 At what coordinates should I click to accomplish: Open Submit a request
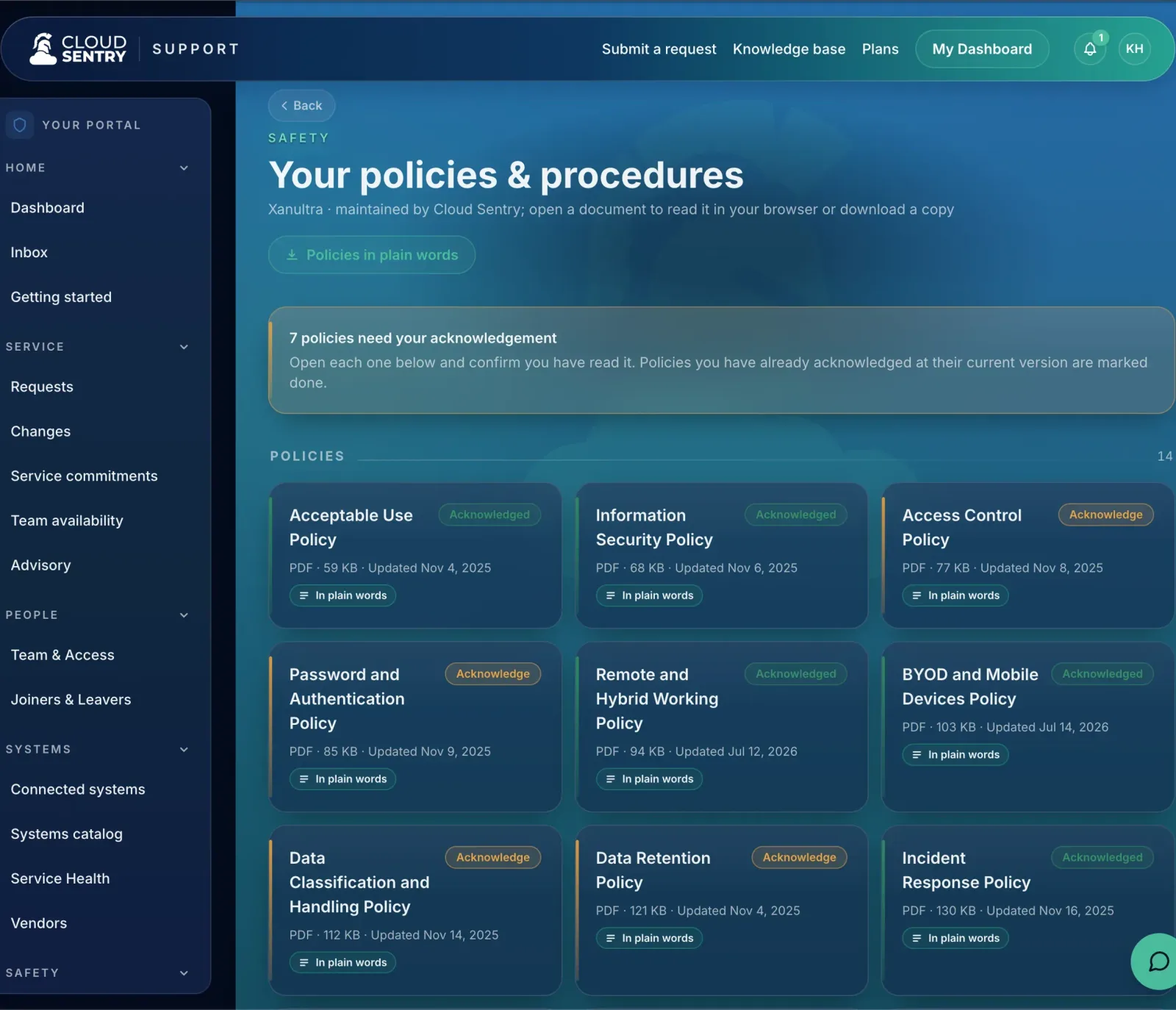[x=659, y=49]
